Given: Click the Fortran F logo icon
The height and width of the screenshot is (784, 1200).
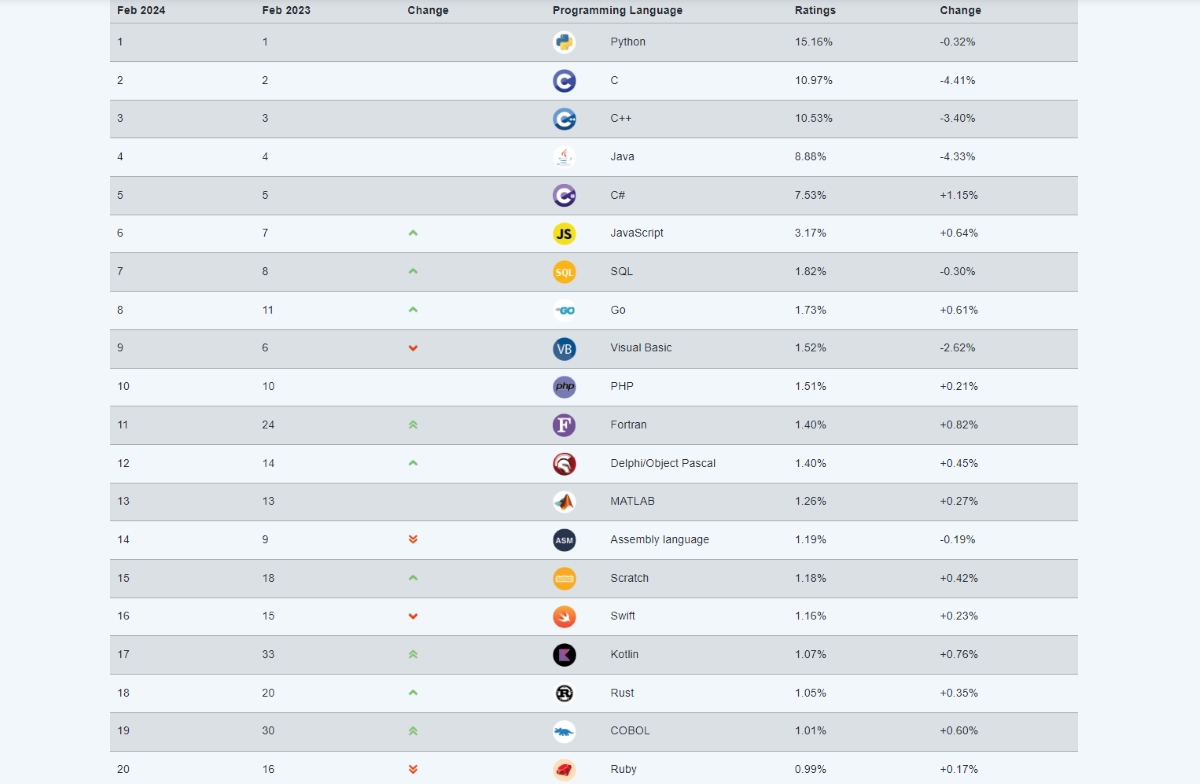Looking at the screenshot, I should pyautogui.click(x=564, y=425).
